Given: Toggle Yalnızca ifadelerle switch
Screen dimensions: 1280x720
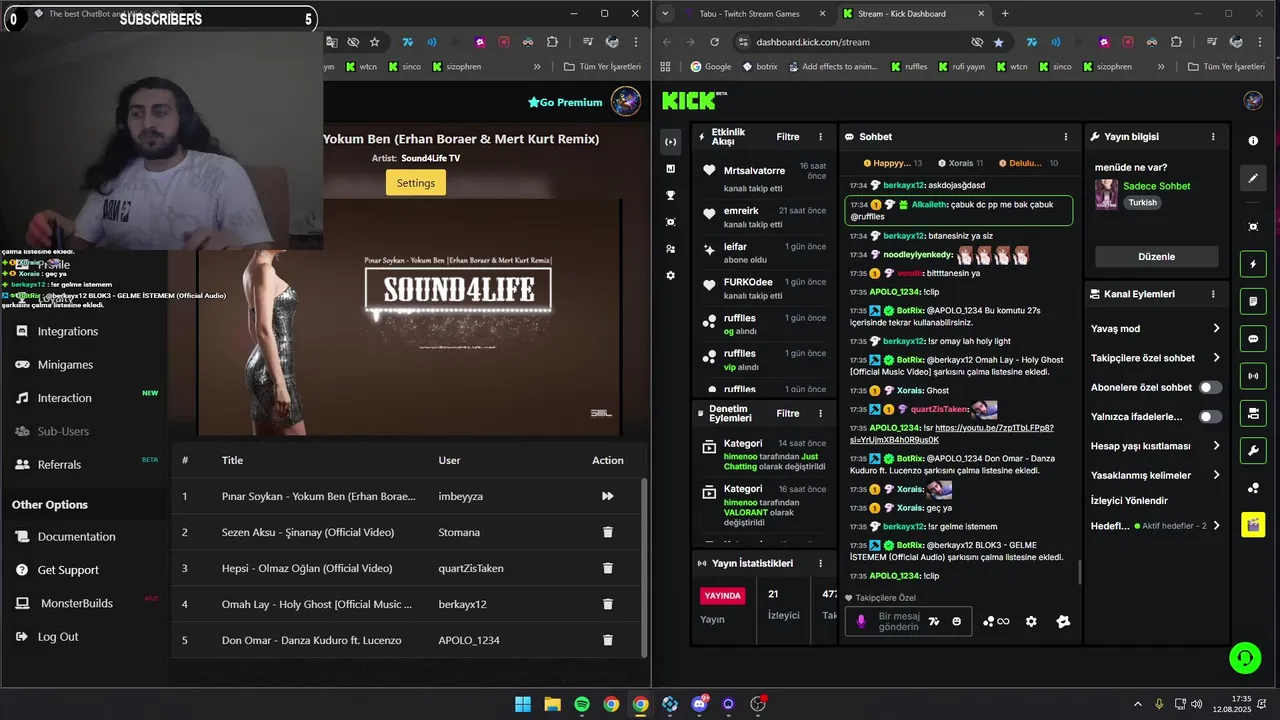Looking at the screenshot, I should pyautogui.click(x=1210, y=416).
